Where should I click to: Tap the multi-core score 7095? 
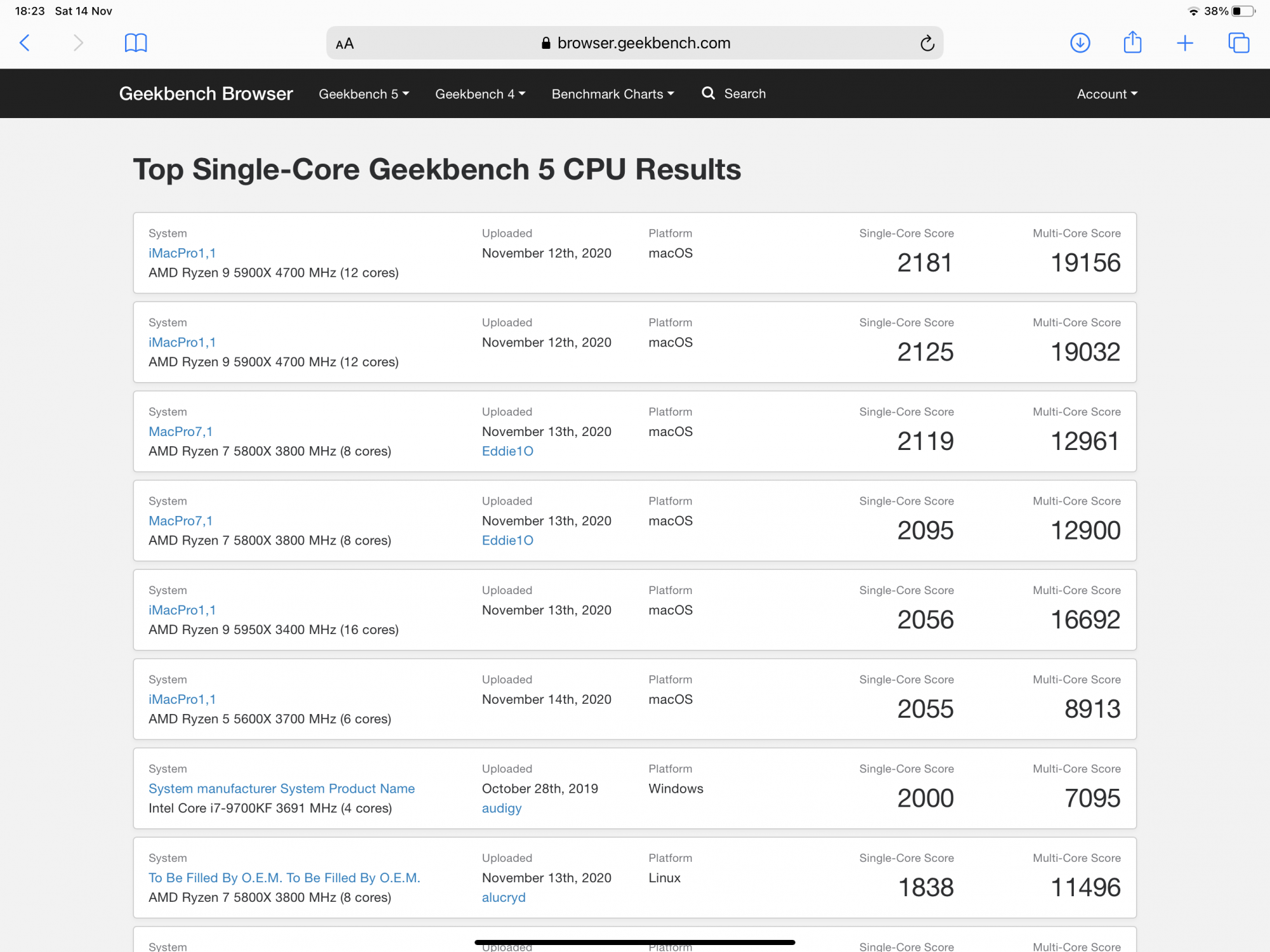[1092, 798]
